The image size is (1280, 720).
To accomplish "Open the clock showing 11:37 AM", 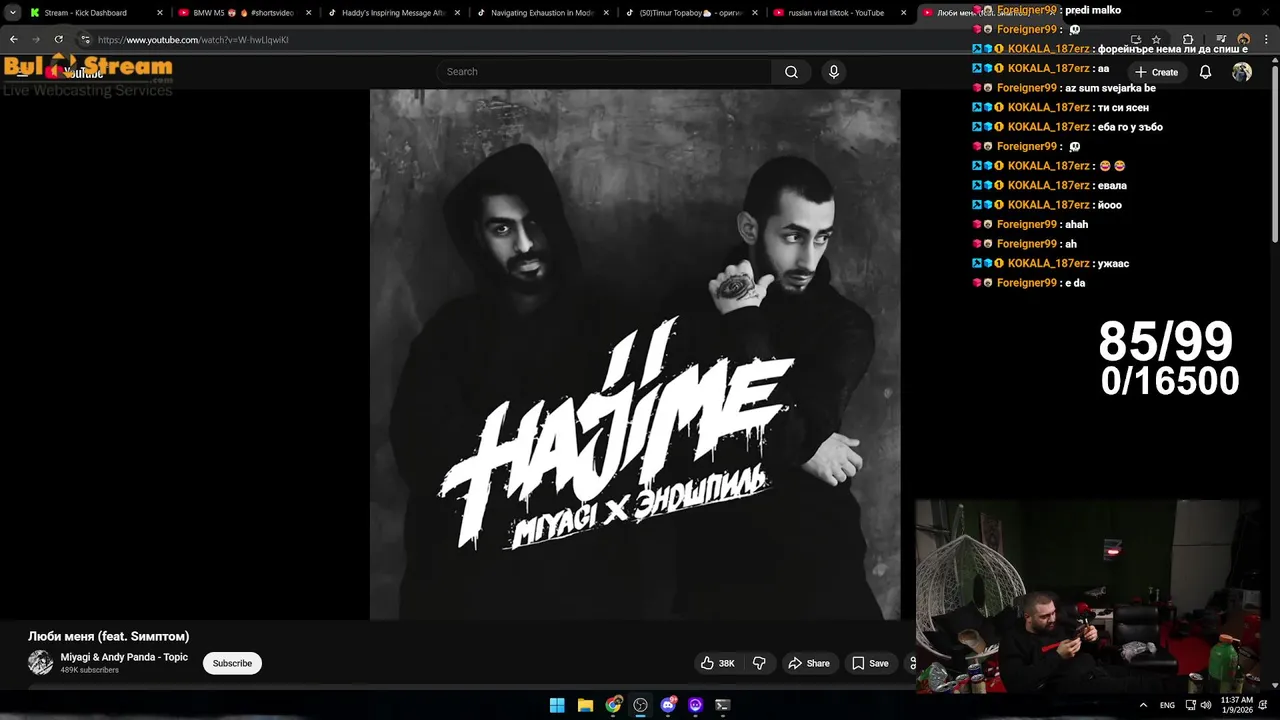I will pos(1236,705).
